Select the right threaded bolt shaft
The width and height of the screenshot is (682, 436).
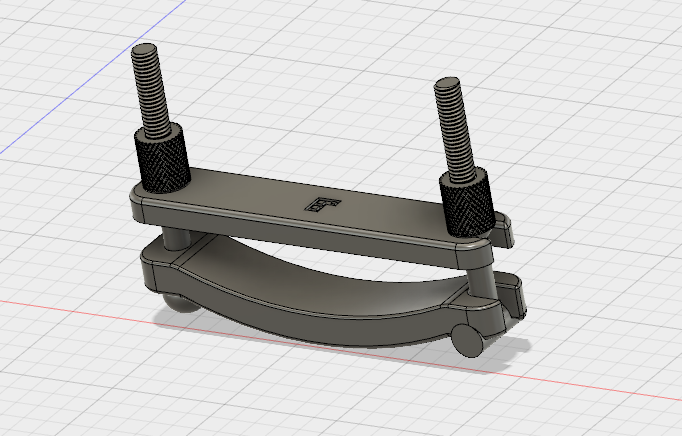coord(454,129)
